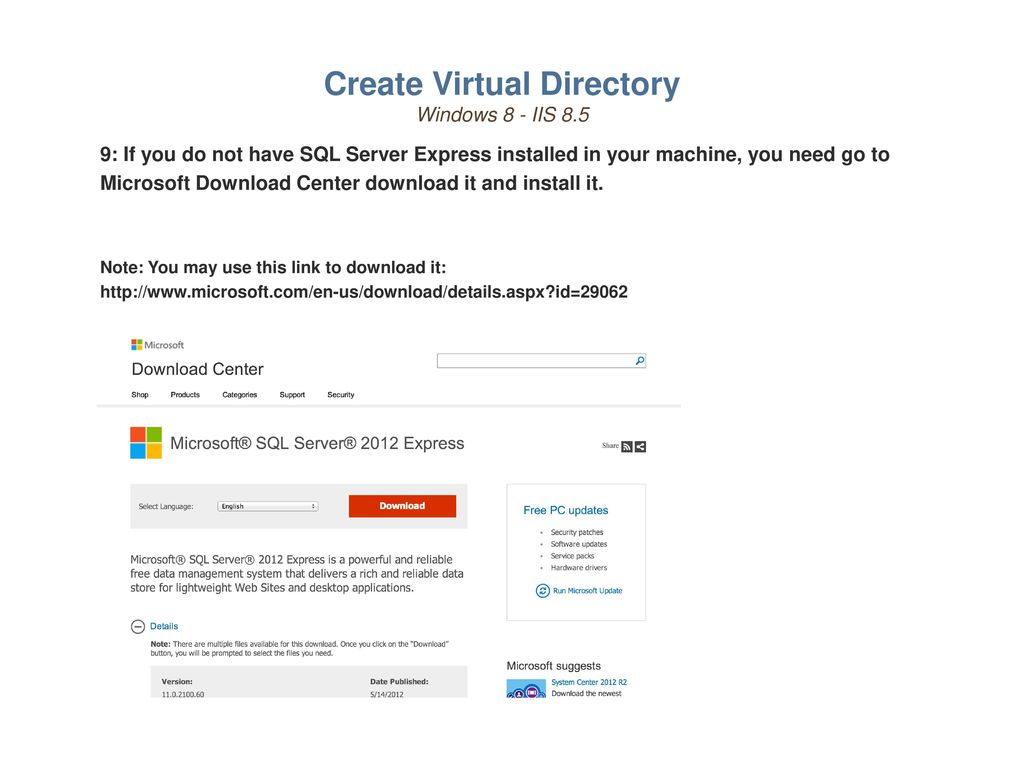Screen dimensions: 1024x768
Task: Click the Share label text
Action: 610,445
